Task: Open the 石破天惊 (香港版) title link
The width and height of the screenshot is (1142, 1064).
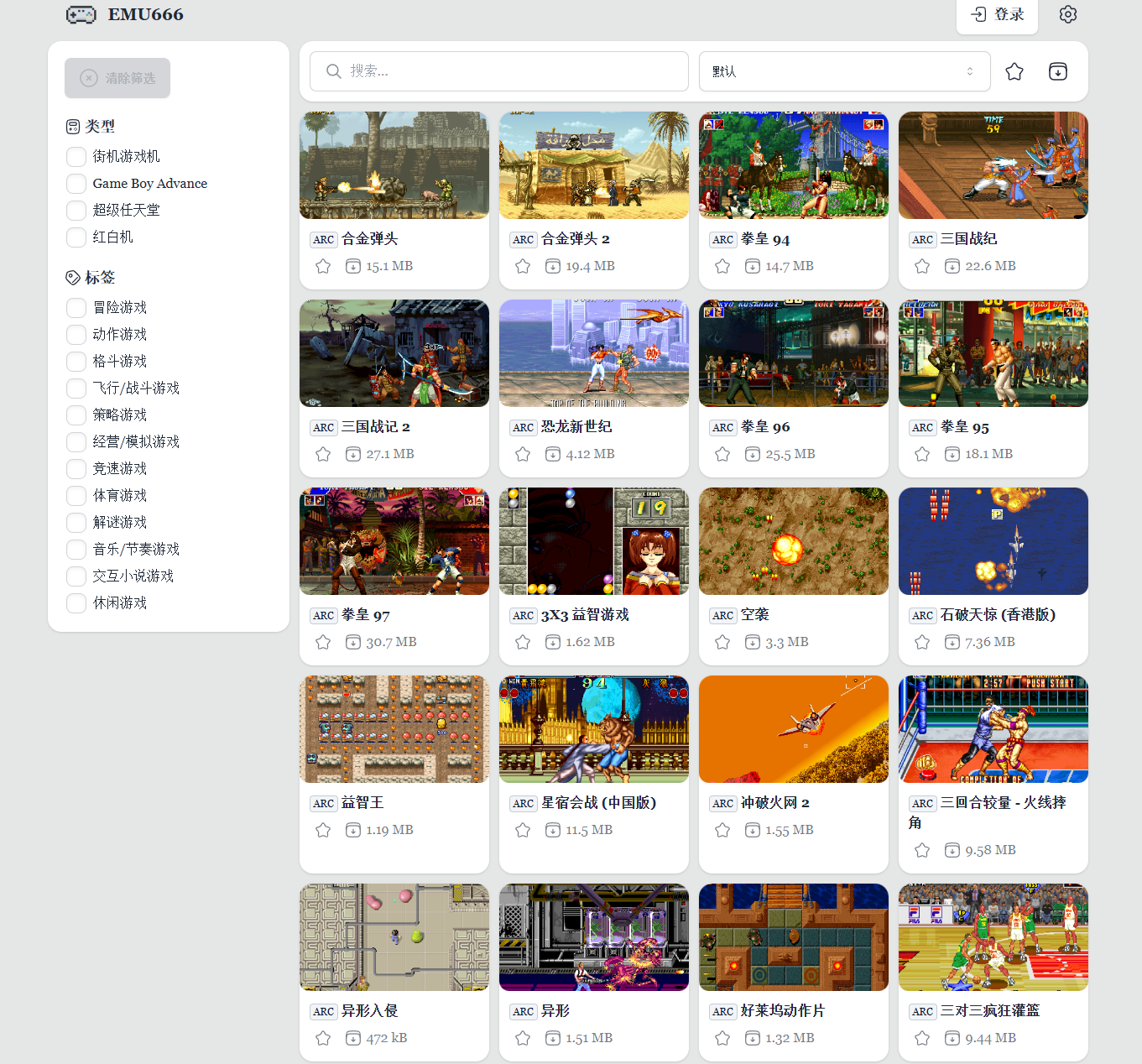Action: 998,615
